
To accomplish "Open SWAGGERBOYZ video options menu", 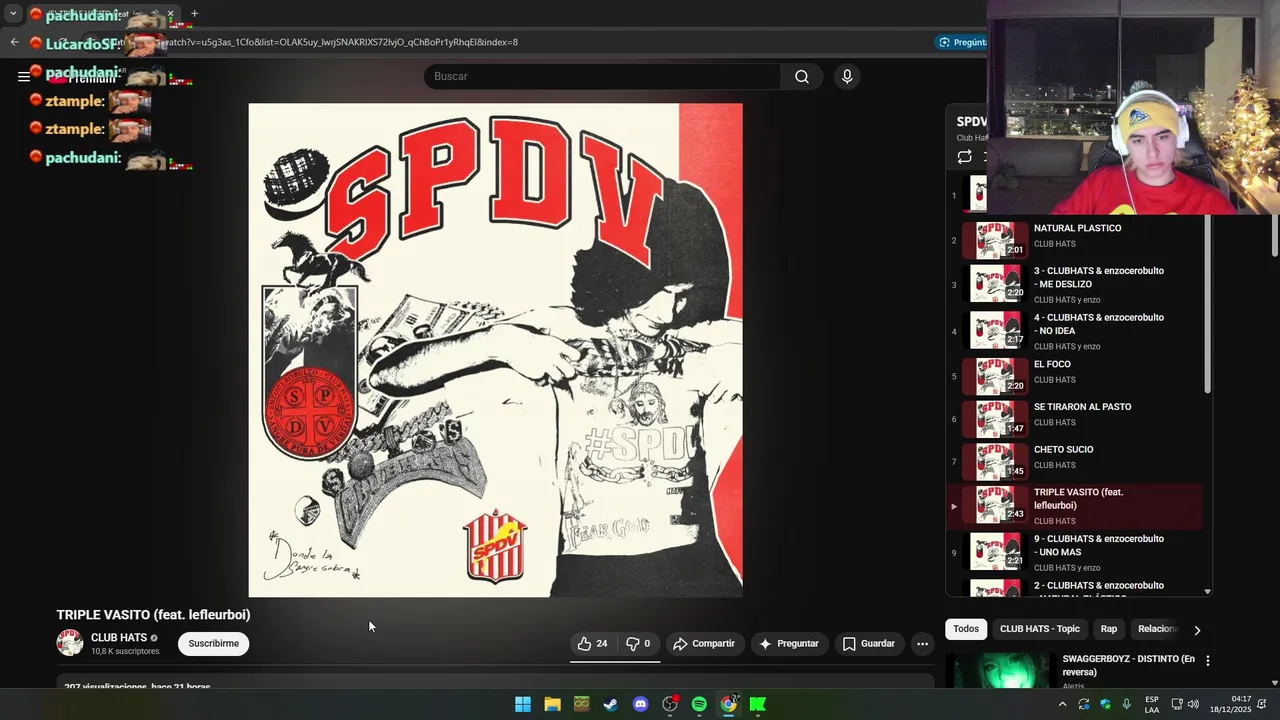I will pyautogui.click(x=1207, y=661).
